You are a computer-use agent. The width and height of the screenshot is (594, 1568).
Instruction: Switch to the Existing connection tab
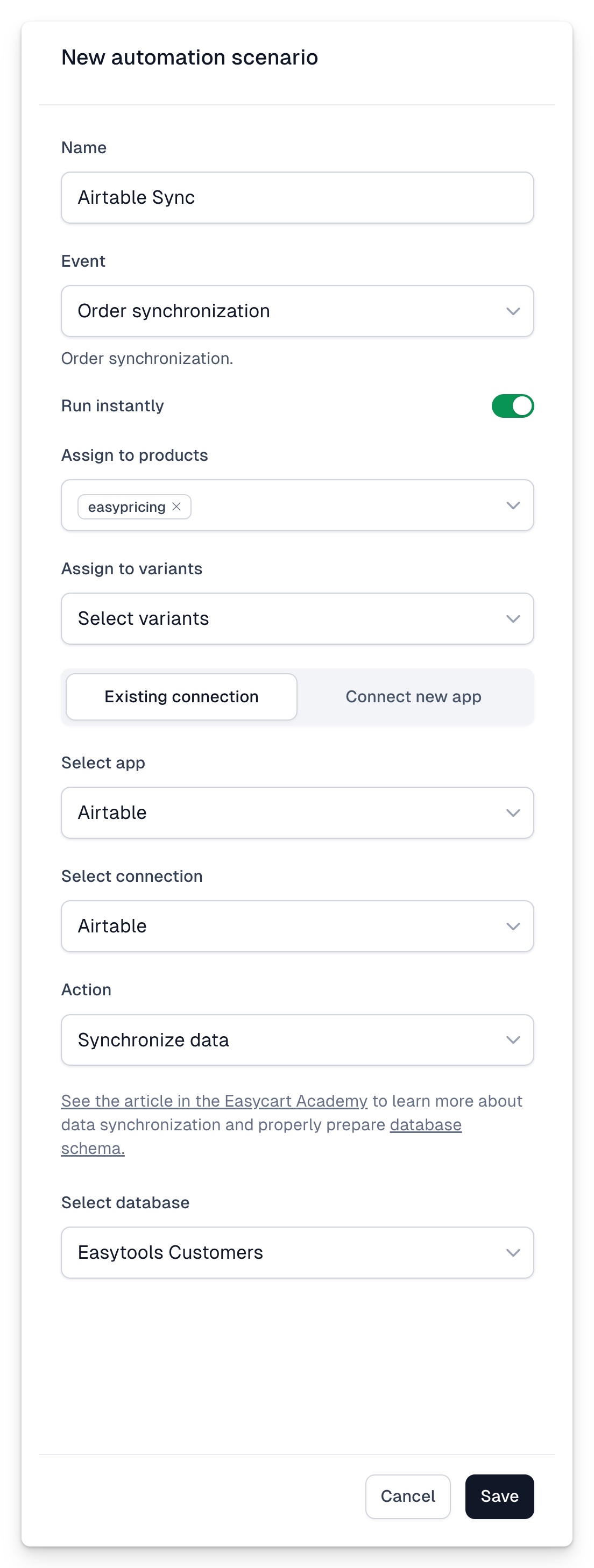click(x=181, y=696)
